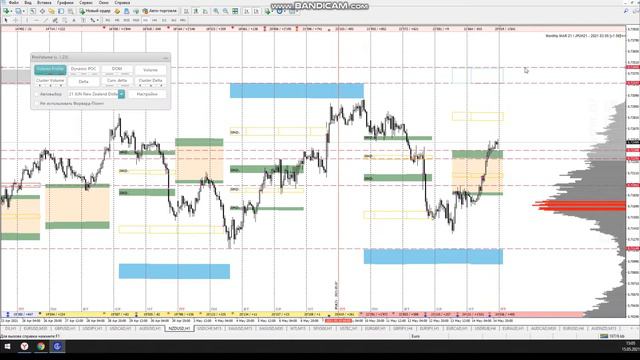The height and width of the screenshot is (360, 640).
Task: Open the Navigator panel icon
Action: [x=51, y=11]
